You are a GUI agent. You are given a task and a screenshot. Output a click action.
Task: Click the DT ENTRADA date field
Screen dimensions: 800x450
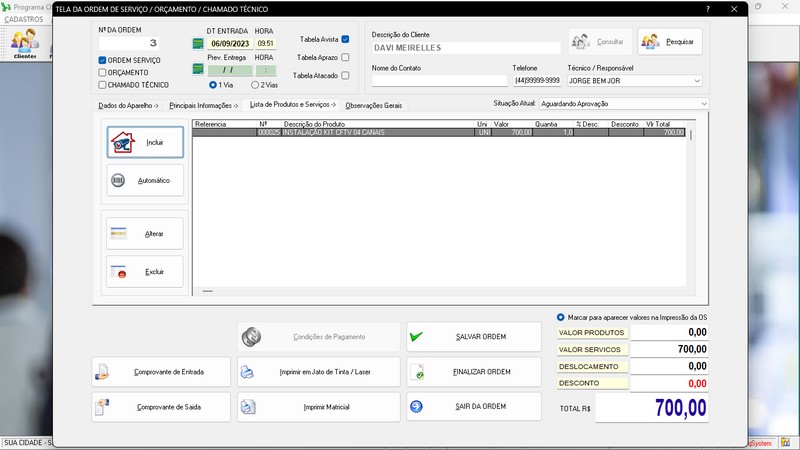coord(230,44)
